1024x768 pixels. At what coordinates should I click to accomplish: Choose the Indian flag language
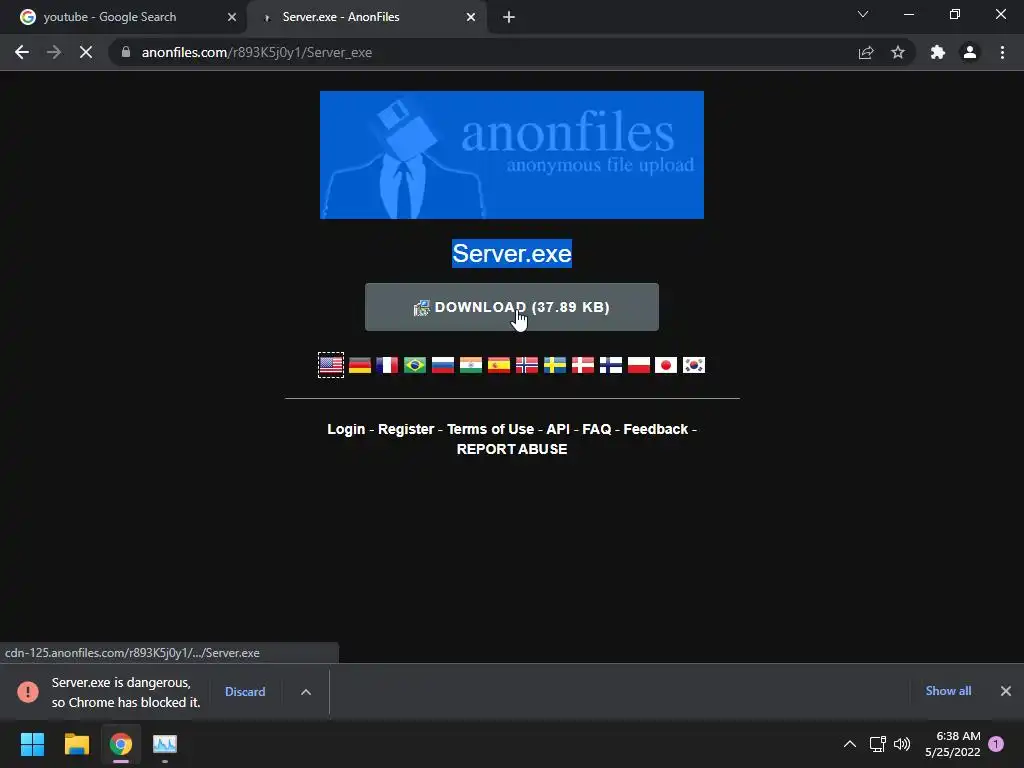[471, 365]
